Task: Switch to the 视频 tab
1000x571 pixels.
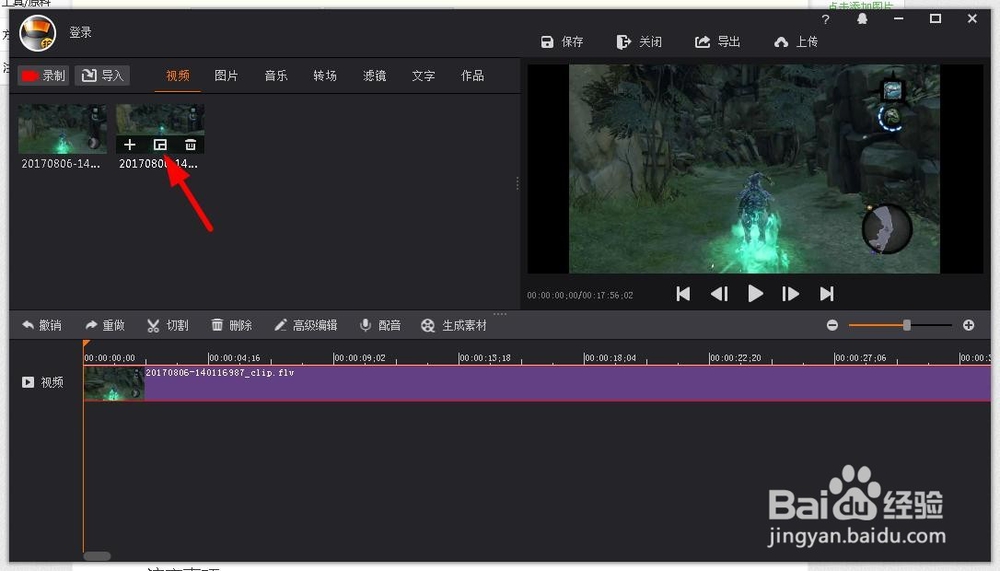Action: (x=177, y=75)
